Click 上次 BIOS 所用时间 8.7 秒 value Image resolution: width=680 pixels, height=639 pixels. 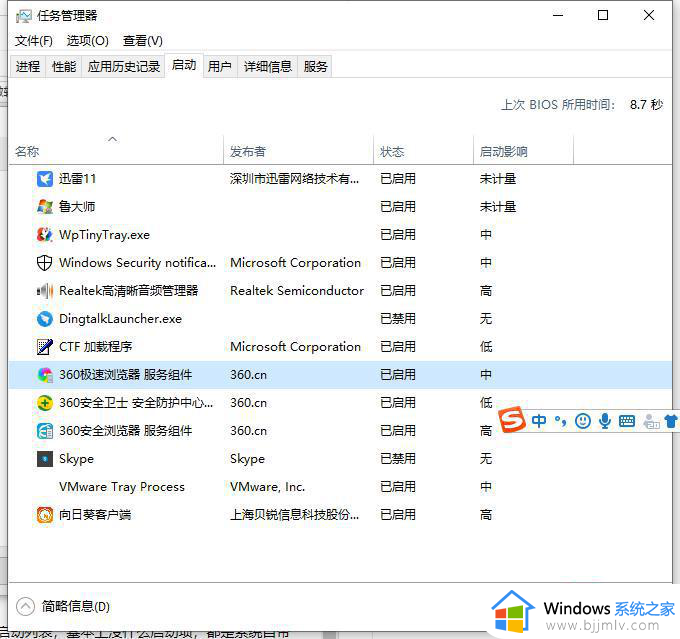pos(647,105)
